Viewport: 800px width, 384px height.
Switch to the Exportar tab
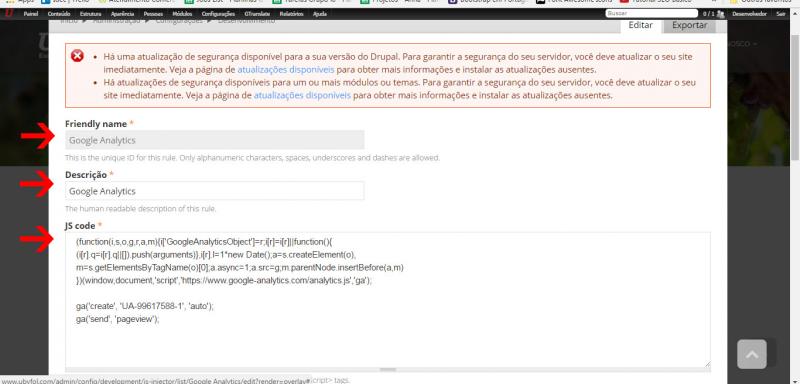pyautogui.click(x=689, y=25)
